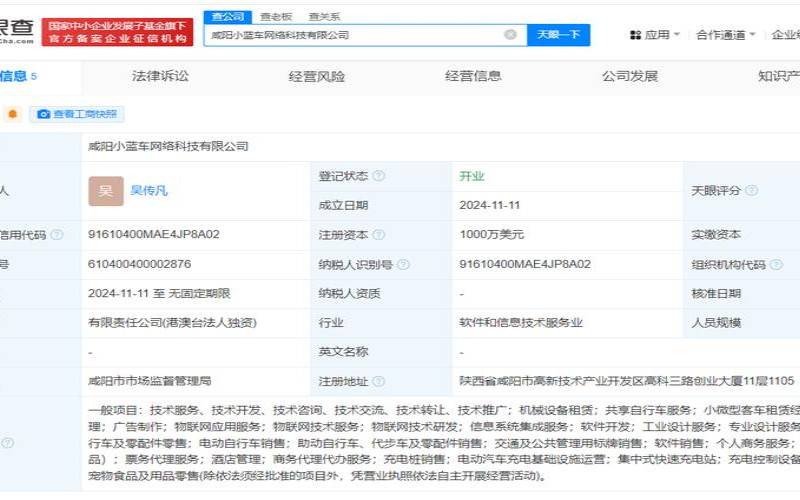Clear the search field with the X icon
Screen dimensions: 800x500
510,34
